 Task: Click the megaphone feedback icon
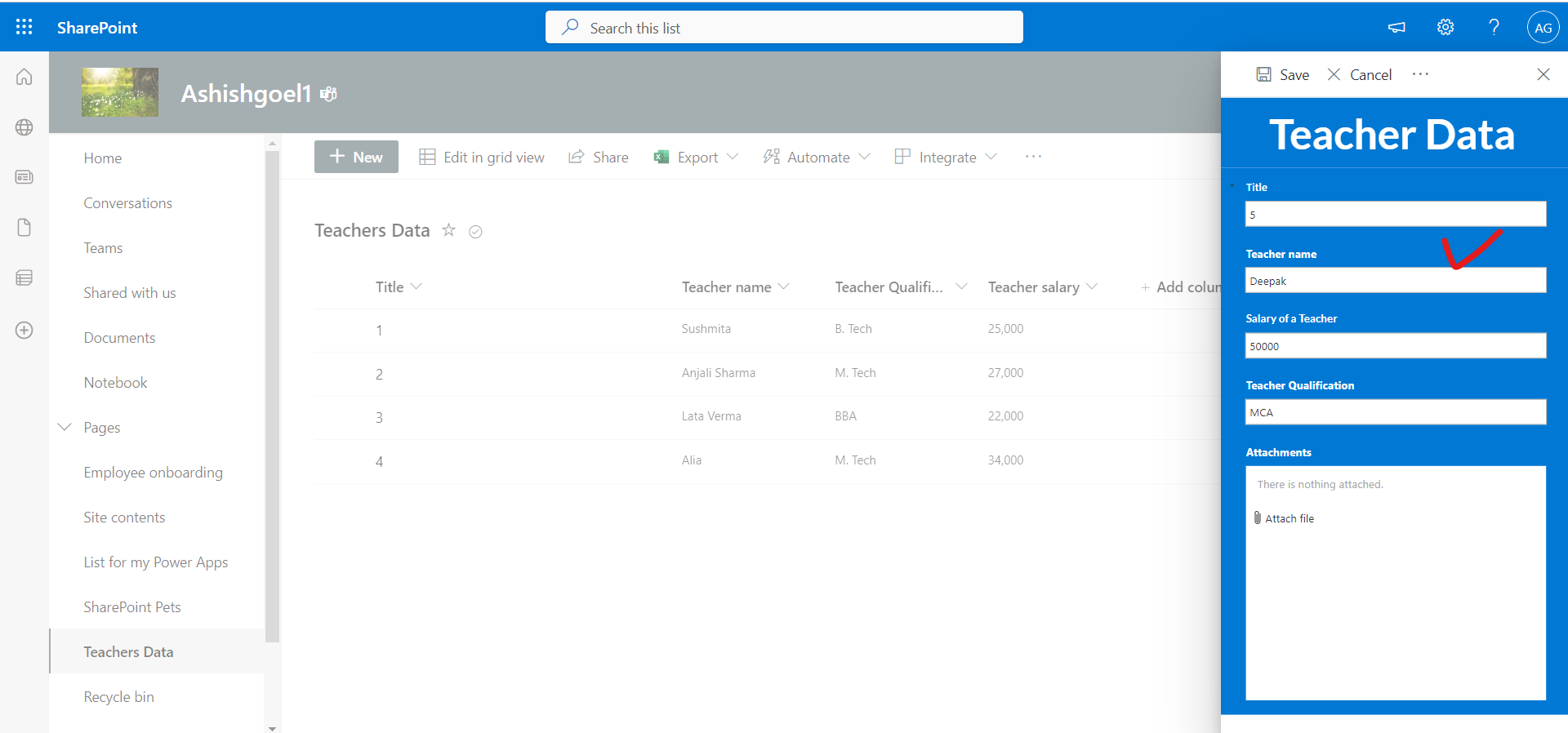[1396, 27]
